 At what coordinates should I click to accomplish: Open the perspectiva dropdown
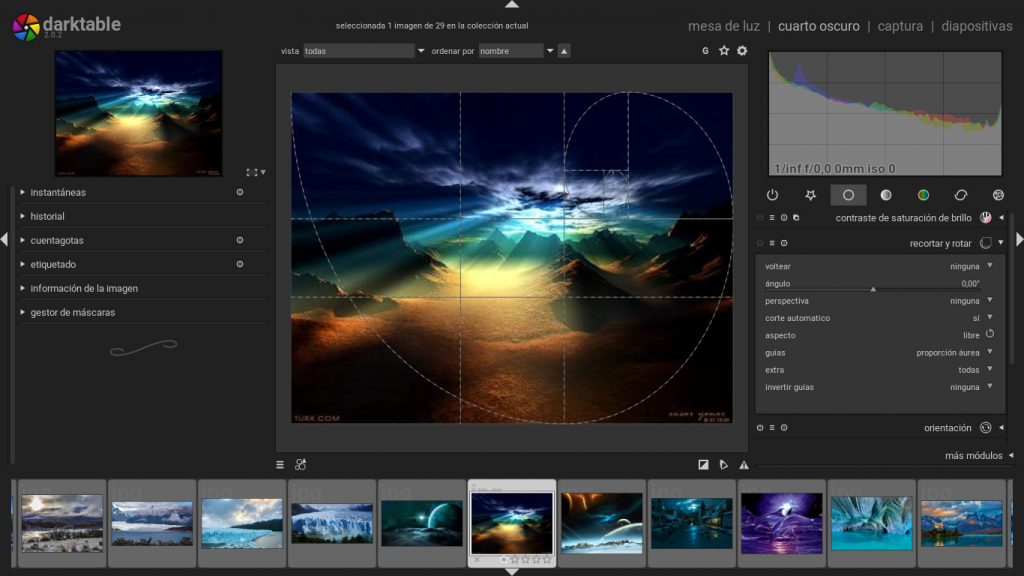(x=880, y=300)
